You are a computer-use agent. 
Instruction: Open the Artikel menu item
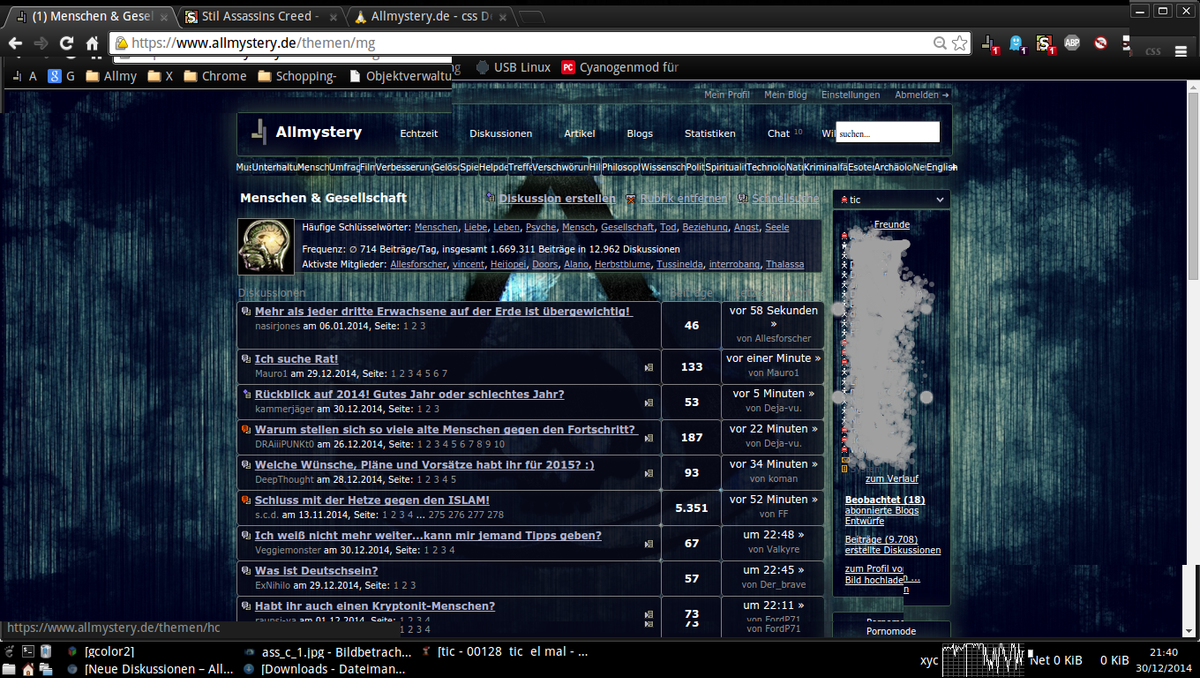pyautogui.click(x=579, y=133)
